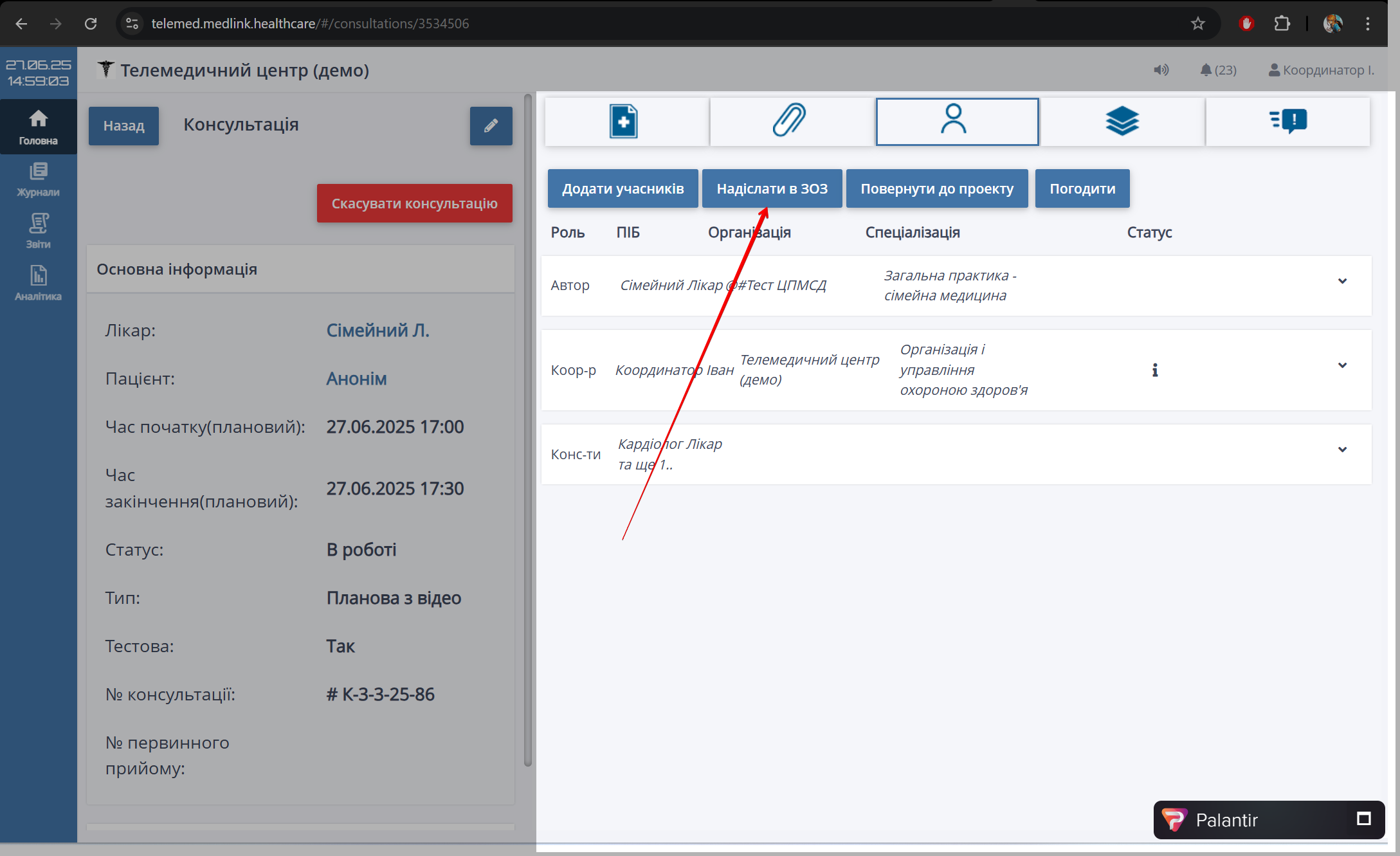This screenshot has height=856, width=1400.
Task: Open the medical document tab icon
Action: tap(624, 122)
